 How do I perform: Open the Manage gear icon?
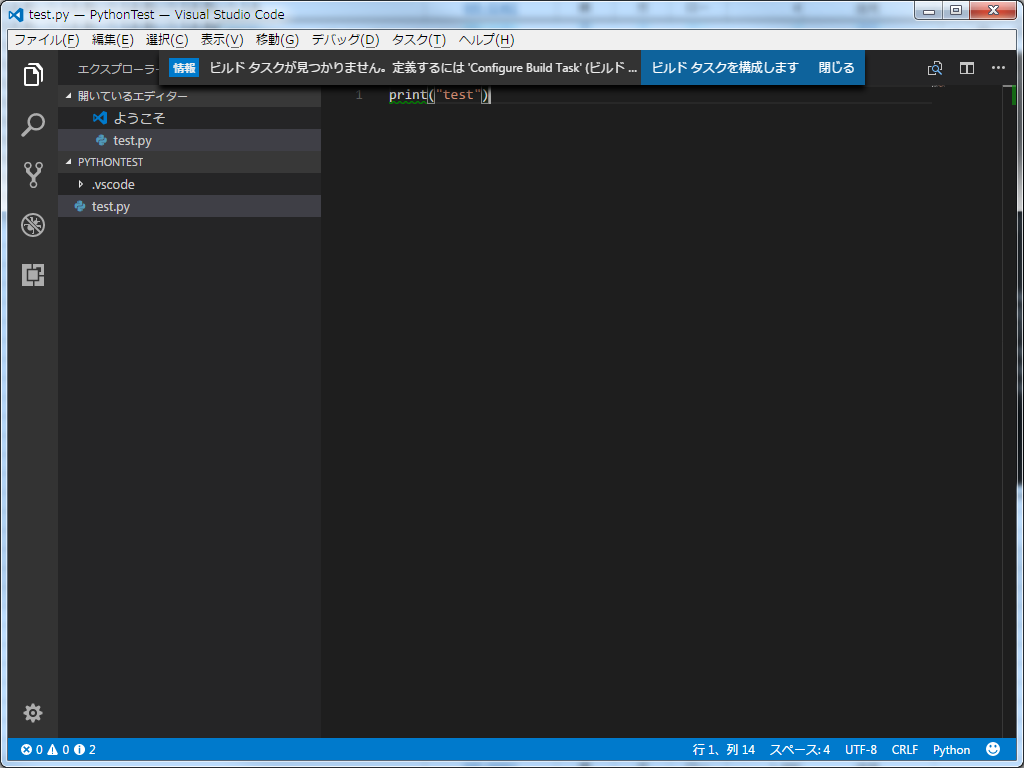(x=33, y=712)
